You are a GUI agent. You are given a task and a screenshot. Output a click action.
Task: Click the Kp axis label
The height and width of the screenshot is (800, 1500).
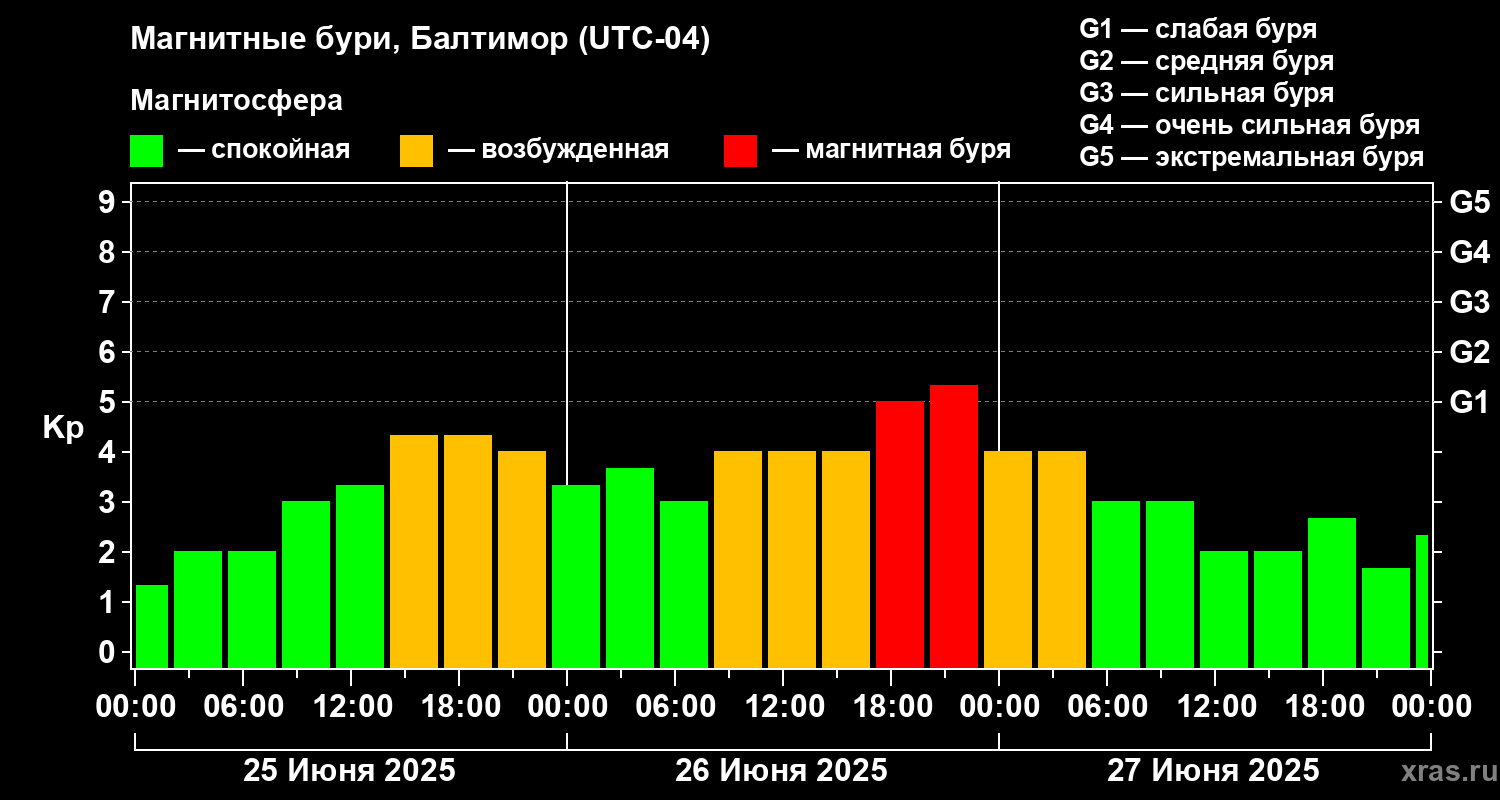[x=62, y=428]
